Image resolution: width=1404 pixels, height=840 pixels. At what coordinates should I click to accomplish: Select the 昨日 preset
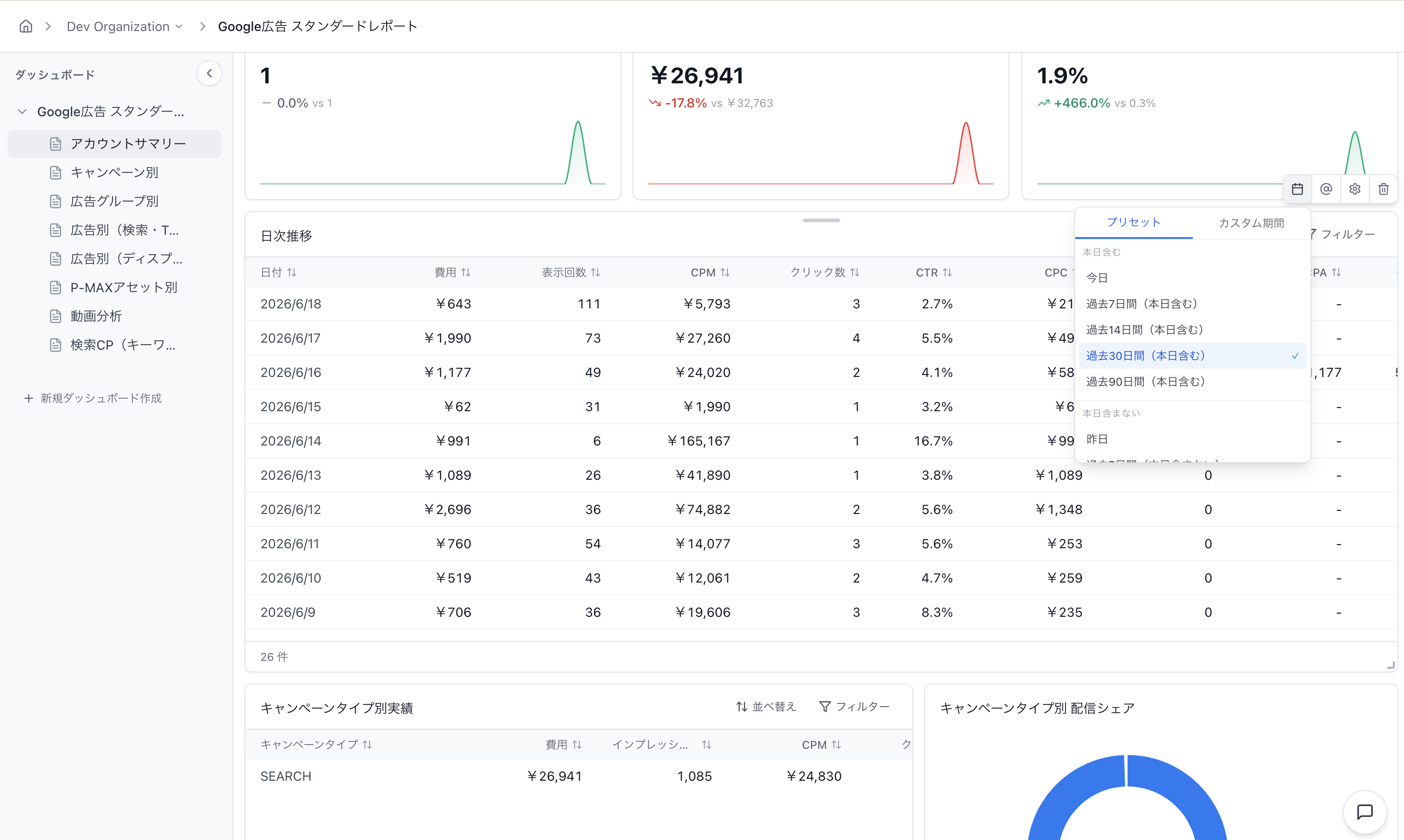(x=1192, y=439)
